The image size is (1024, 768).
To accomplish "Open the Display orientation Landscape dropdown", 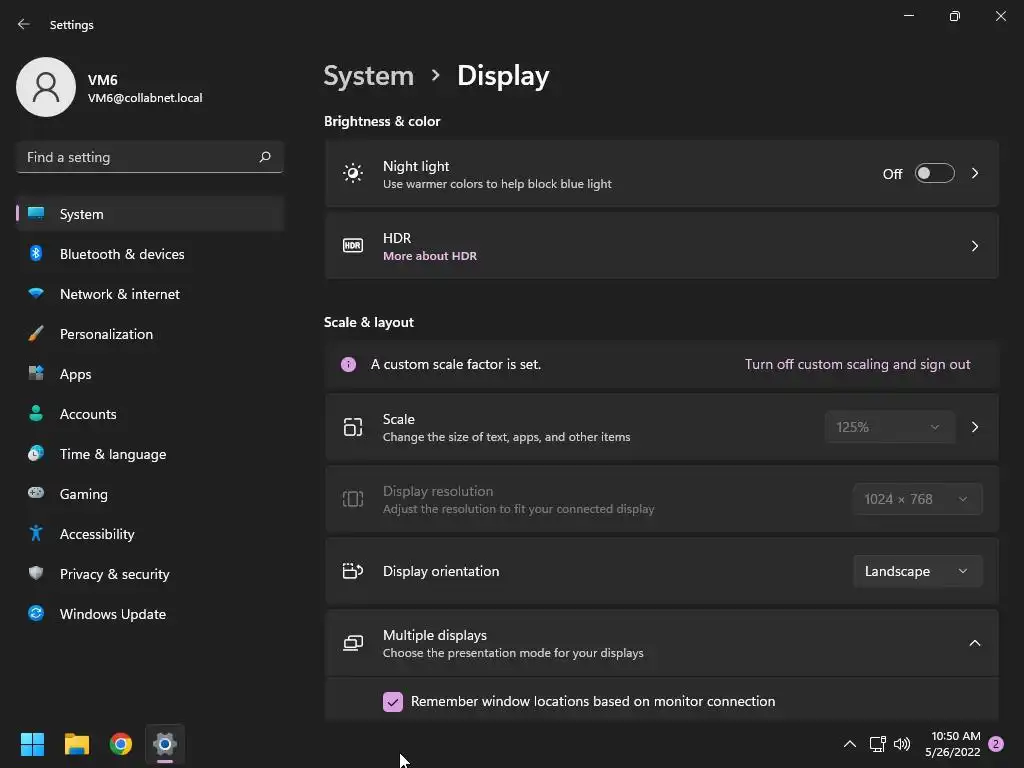I will point(917,571).
